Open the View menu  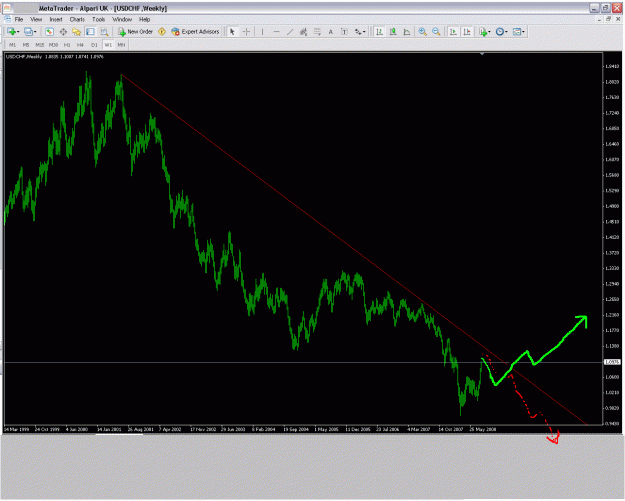pyautogui.click(x=36, y=20)
